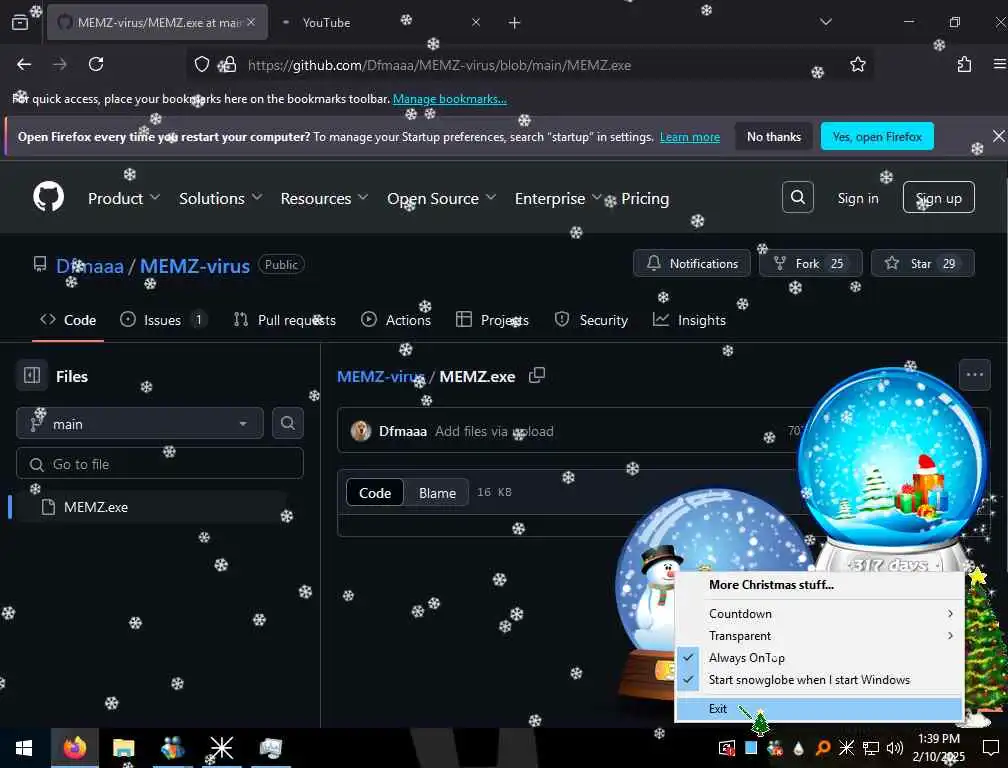The image size is (1008, 768).
Task: Focus the Go to file input
Action: (x=159, y=463)
